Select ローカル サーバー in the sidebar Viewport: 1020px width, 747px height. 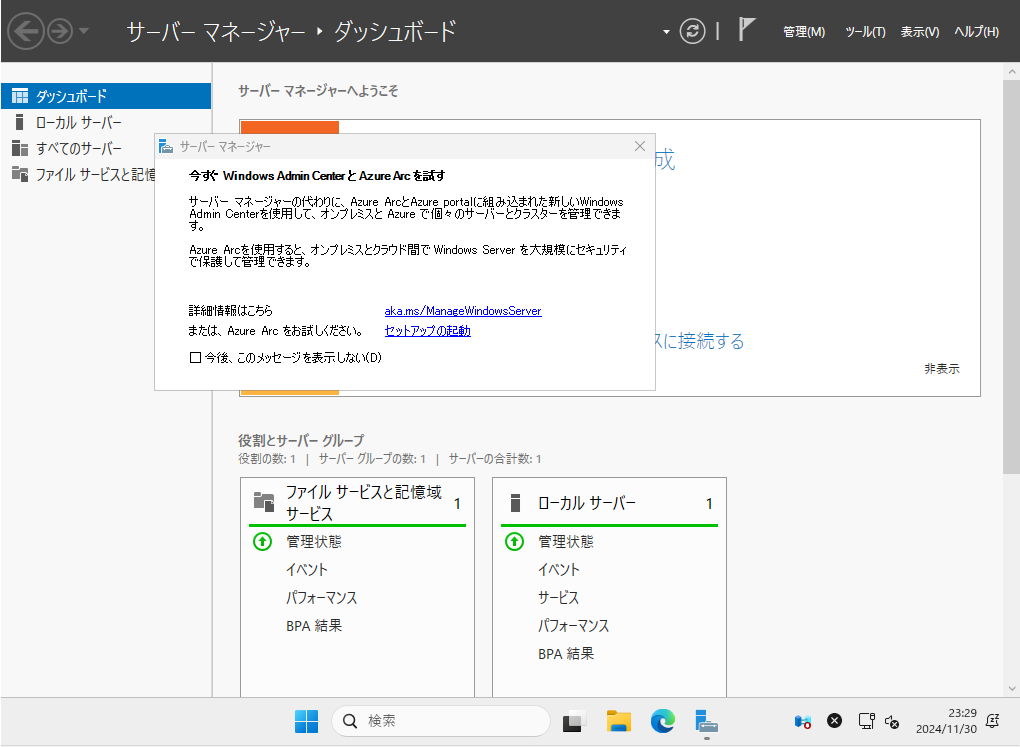pyautogui.click(x=106, y=122)
